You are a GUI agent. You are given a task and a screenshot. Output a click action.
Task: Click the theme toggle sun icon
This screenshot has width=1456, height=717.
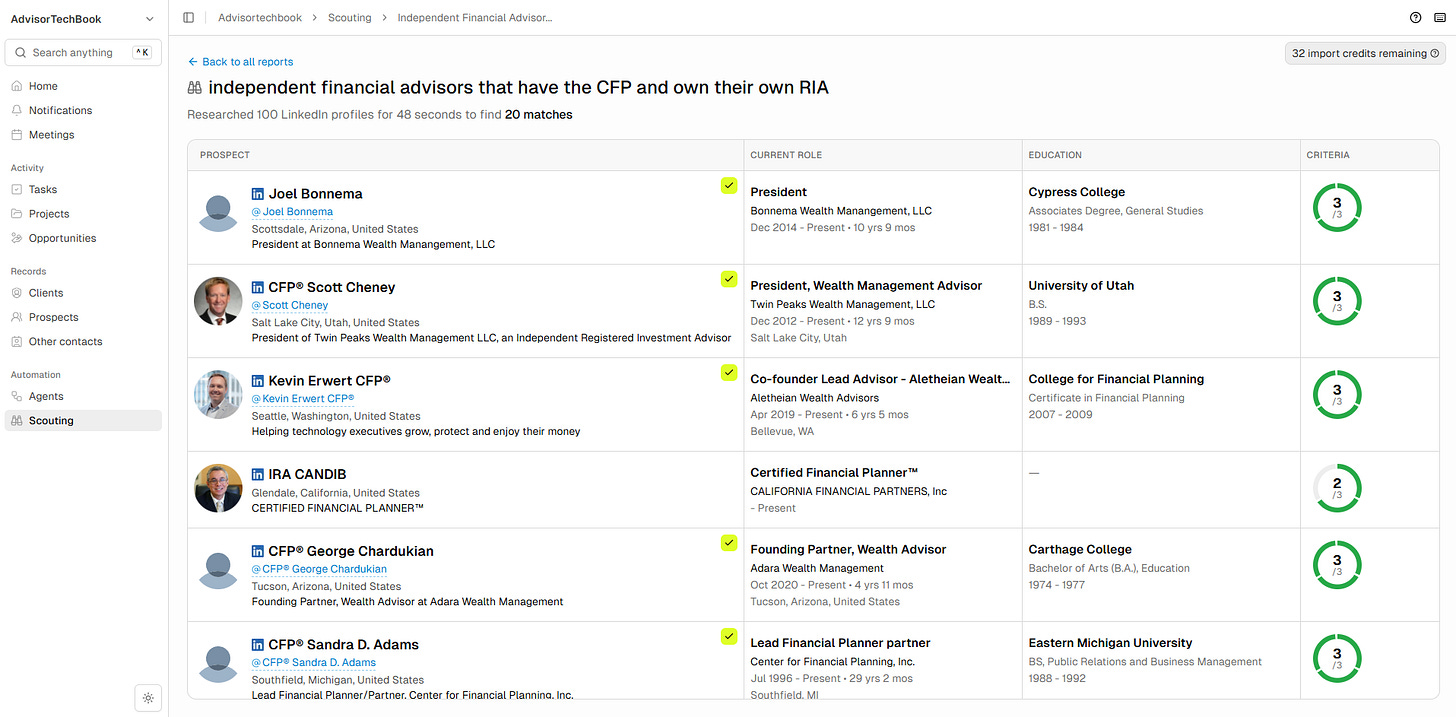(148, 698)
